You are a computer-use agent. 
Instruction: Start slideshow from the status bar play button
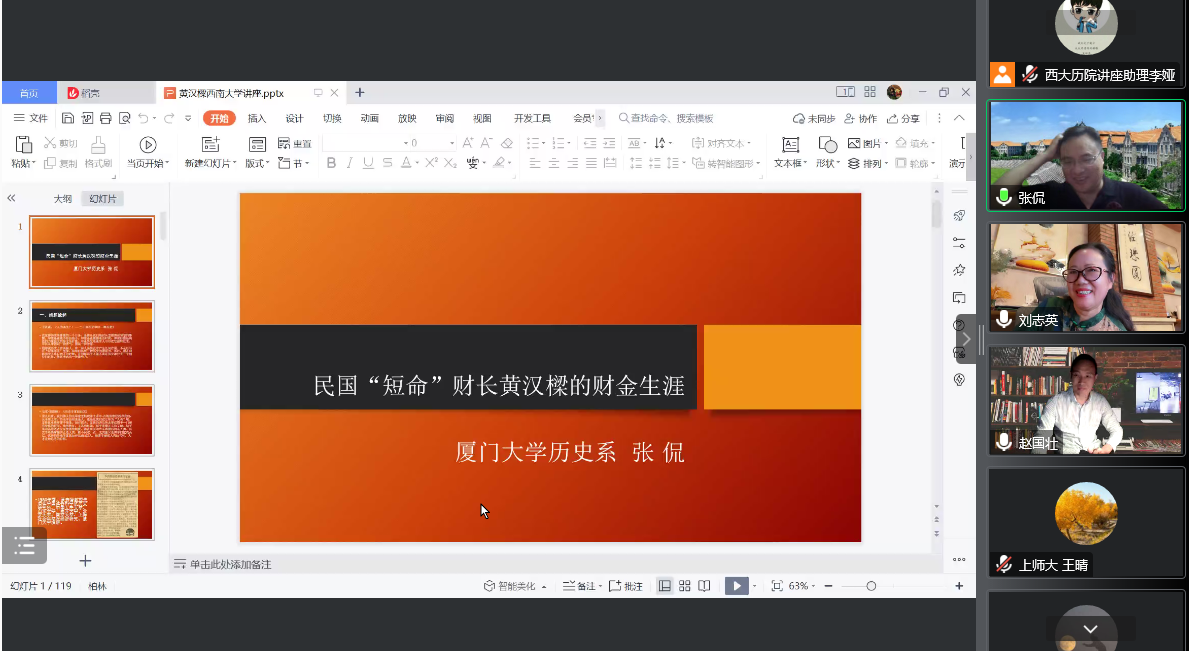pyautogui.click(x=737, y=586)
